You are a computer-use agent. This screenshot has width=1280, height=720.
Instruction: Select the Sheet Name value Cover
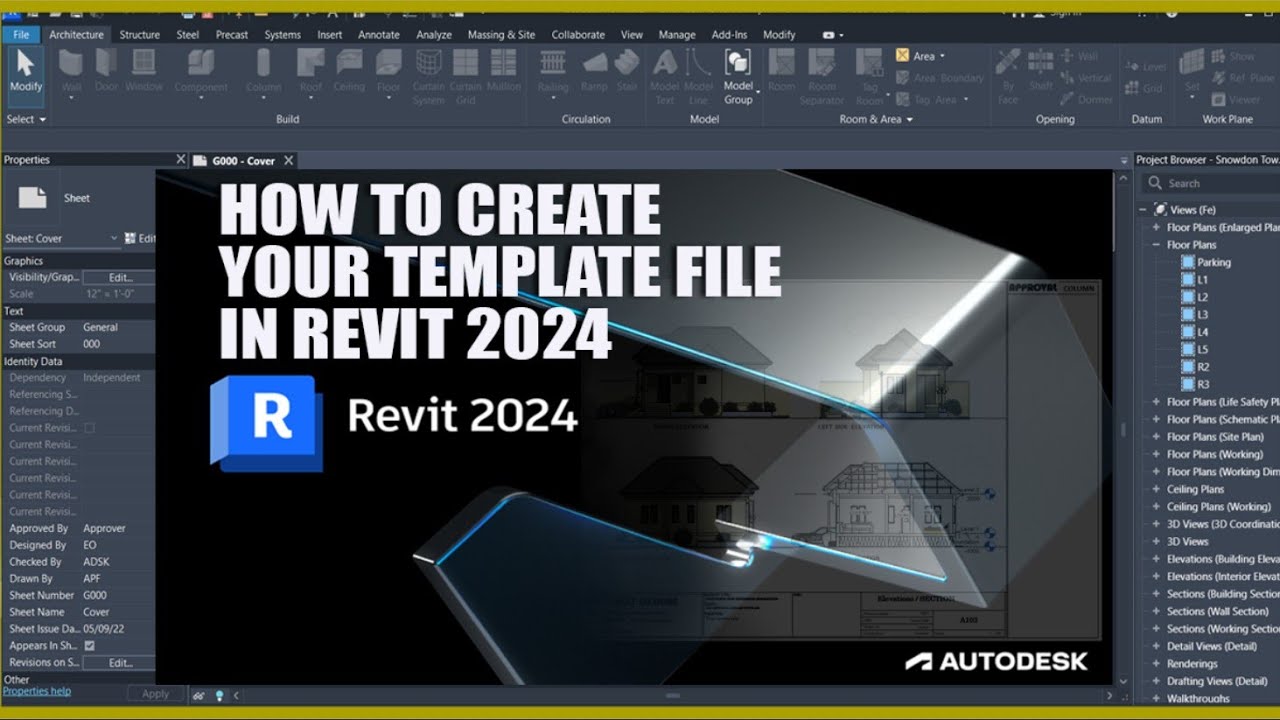click(96, 612)
